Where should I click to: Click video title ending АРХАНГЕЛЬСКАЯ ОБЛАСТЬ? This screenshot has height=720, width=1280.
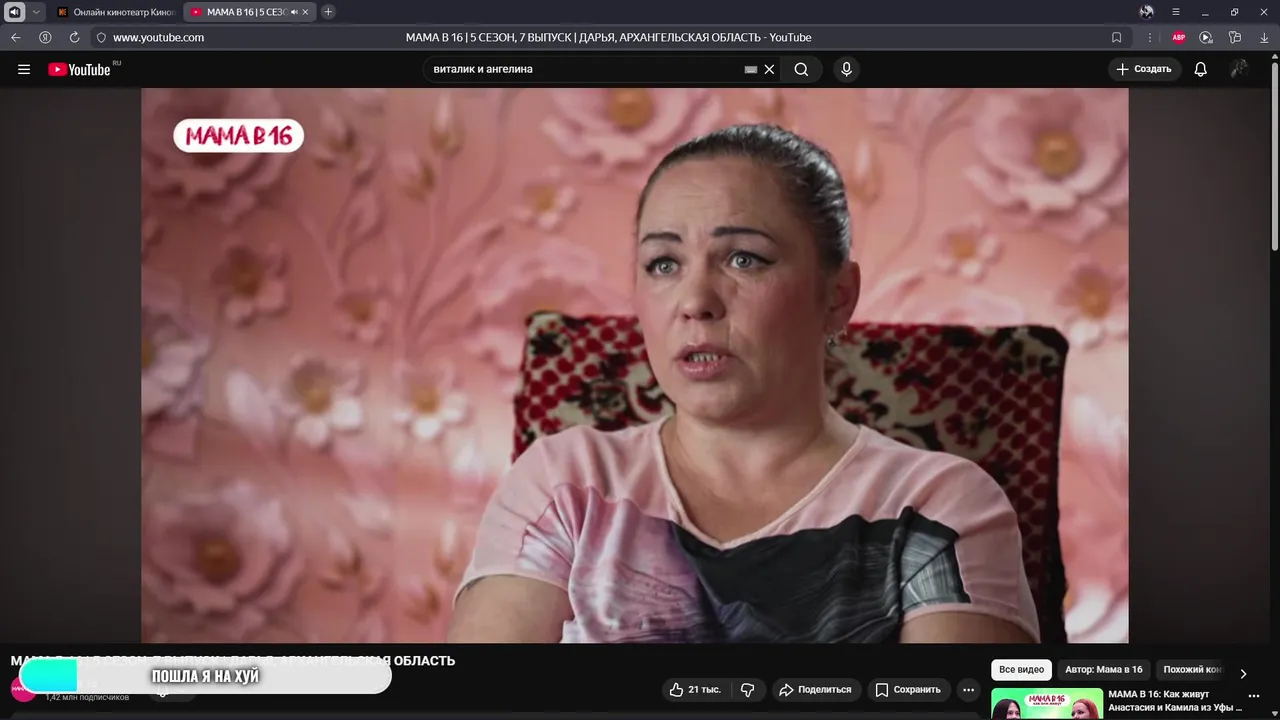tap(232, 661)
